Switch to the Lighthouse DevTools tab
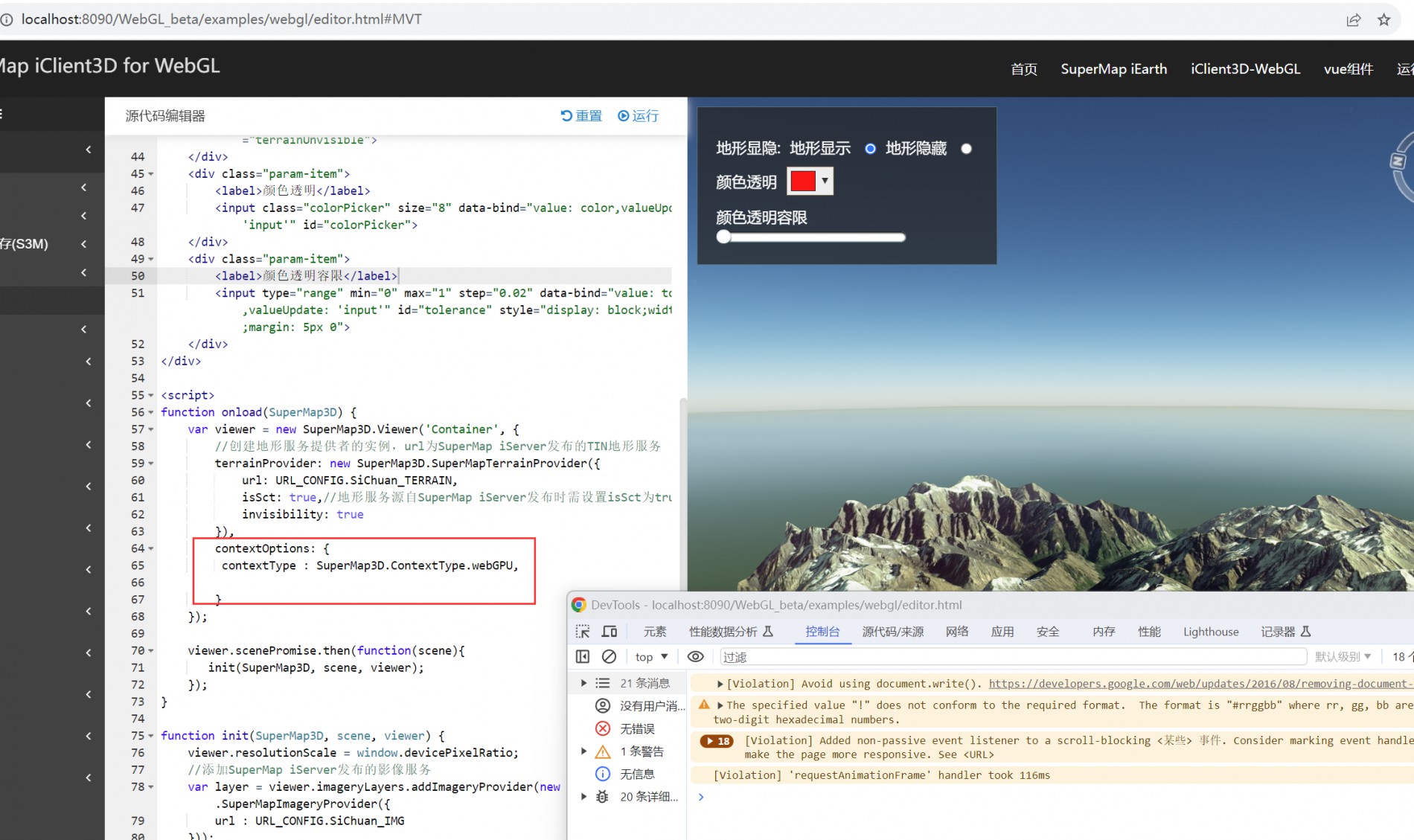 [x=1211, y=632]
